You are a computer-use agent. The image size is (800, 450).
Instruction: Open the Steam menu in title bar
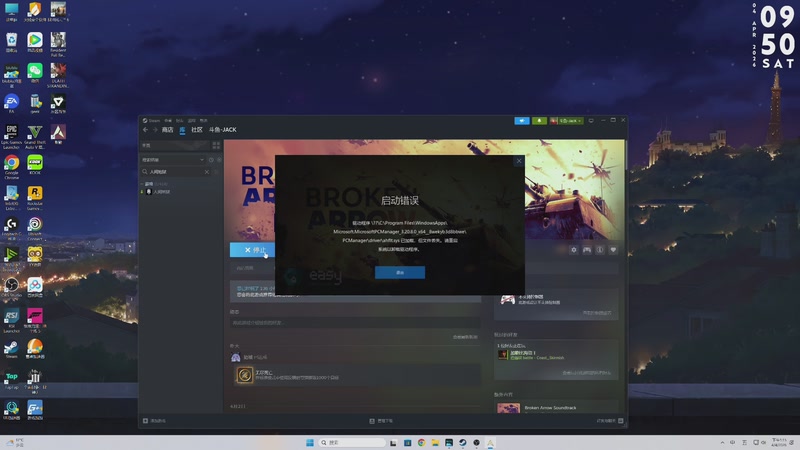coord(152,120)
